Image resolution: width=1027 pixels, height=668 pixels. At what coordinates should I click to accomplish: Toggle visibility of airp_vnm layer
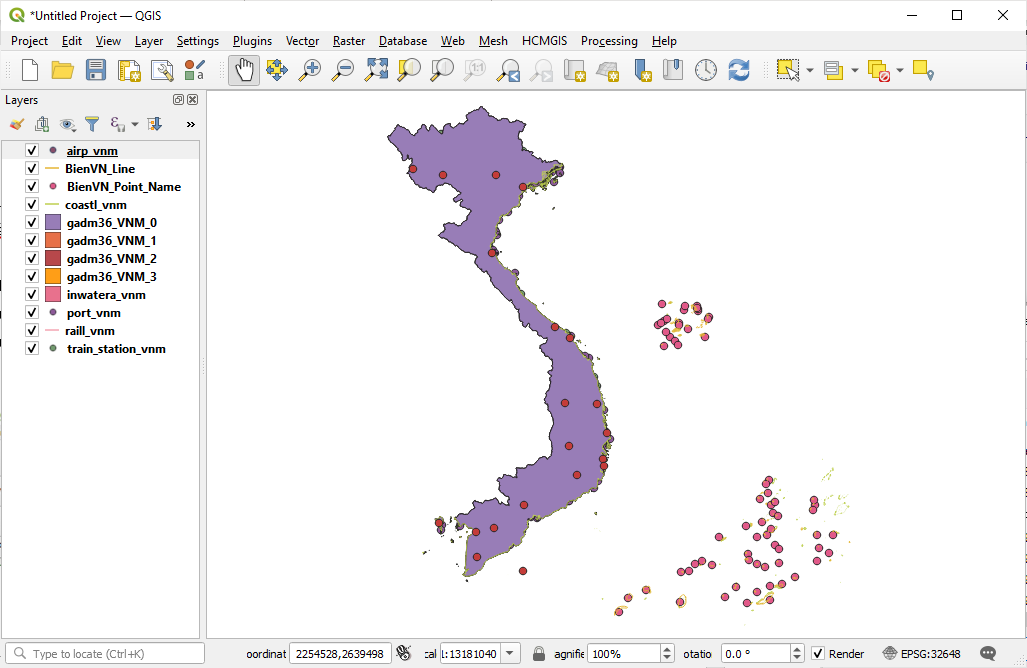(31, 150)
